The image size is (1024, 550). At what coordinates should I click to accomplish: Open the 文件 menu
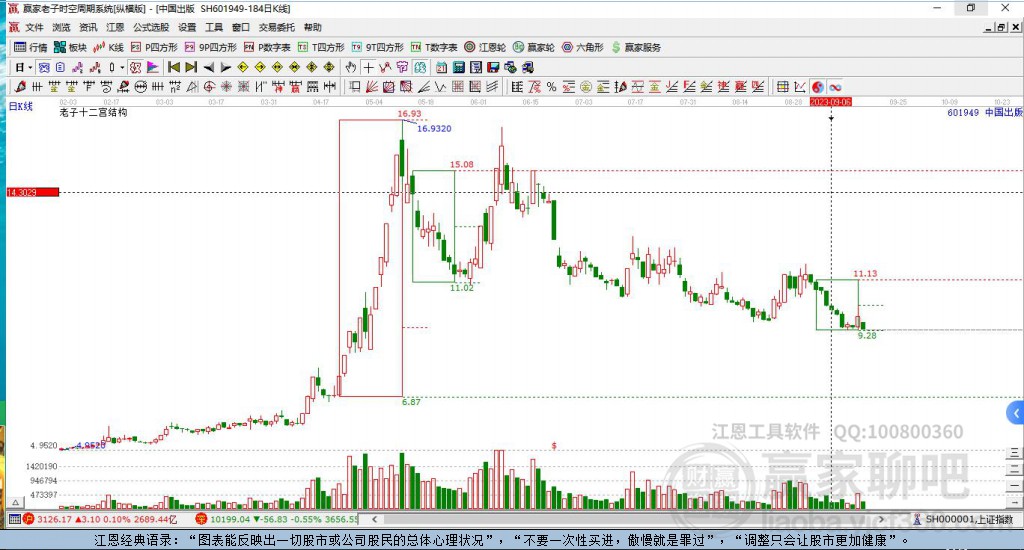click(x=34, y=27)
